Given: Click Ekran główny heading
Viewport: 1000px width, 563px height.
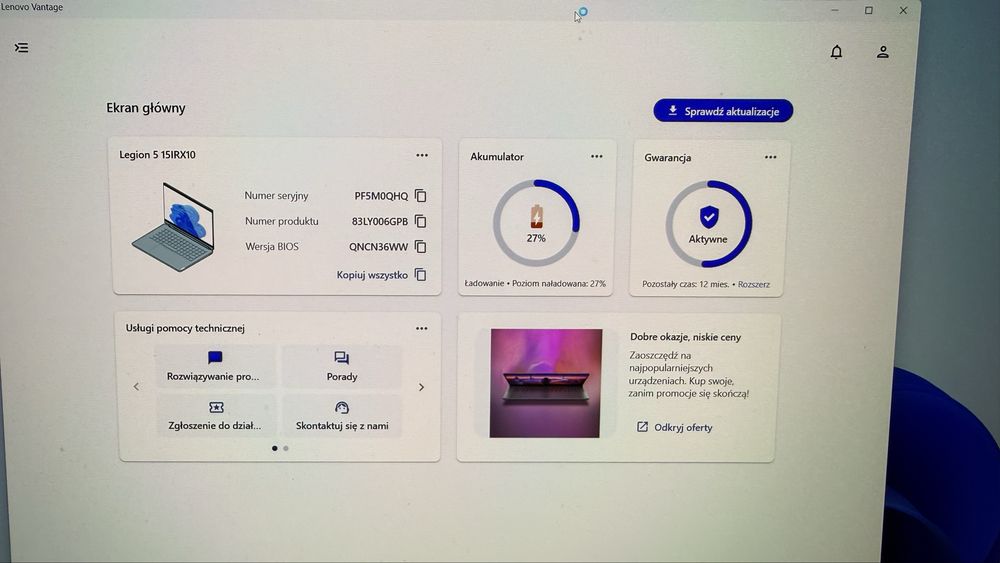Looking at the screenshot, I should tap(145, 108).
